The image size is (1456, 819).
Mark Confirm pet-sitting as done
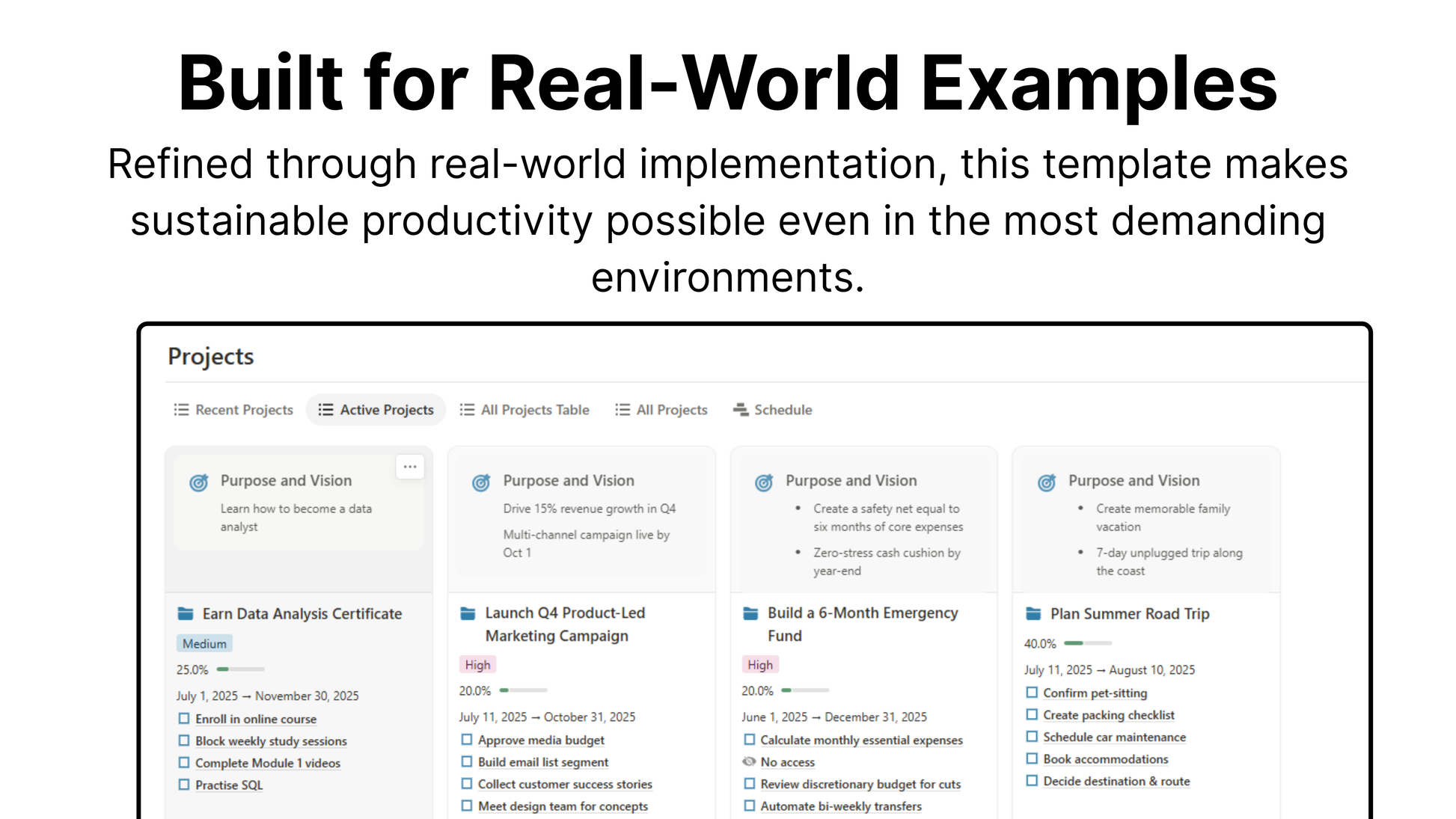click(x=1032, y=693)
